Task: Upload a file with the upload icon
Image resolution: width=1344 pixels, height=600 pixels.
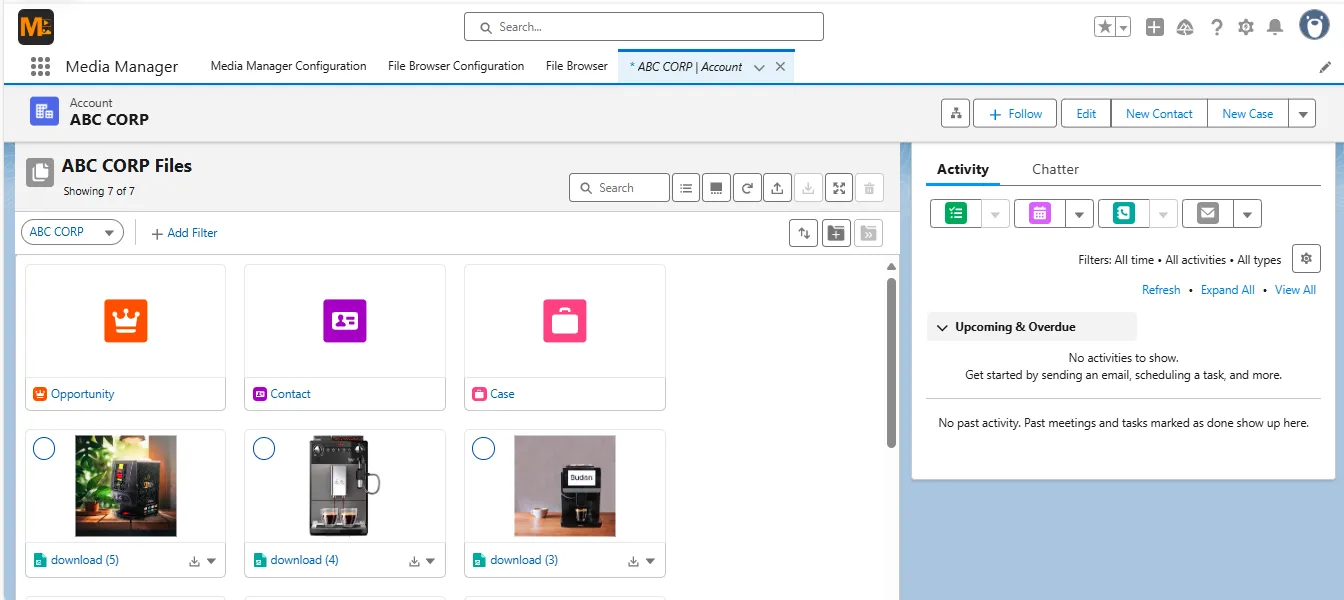Action: (x=777, y=187)
